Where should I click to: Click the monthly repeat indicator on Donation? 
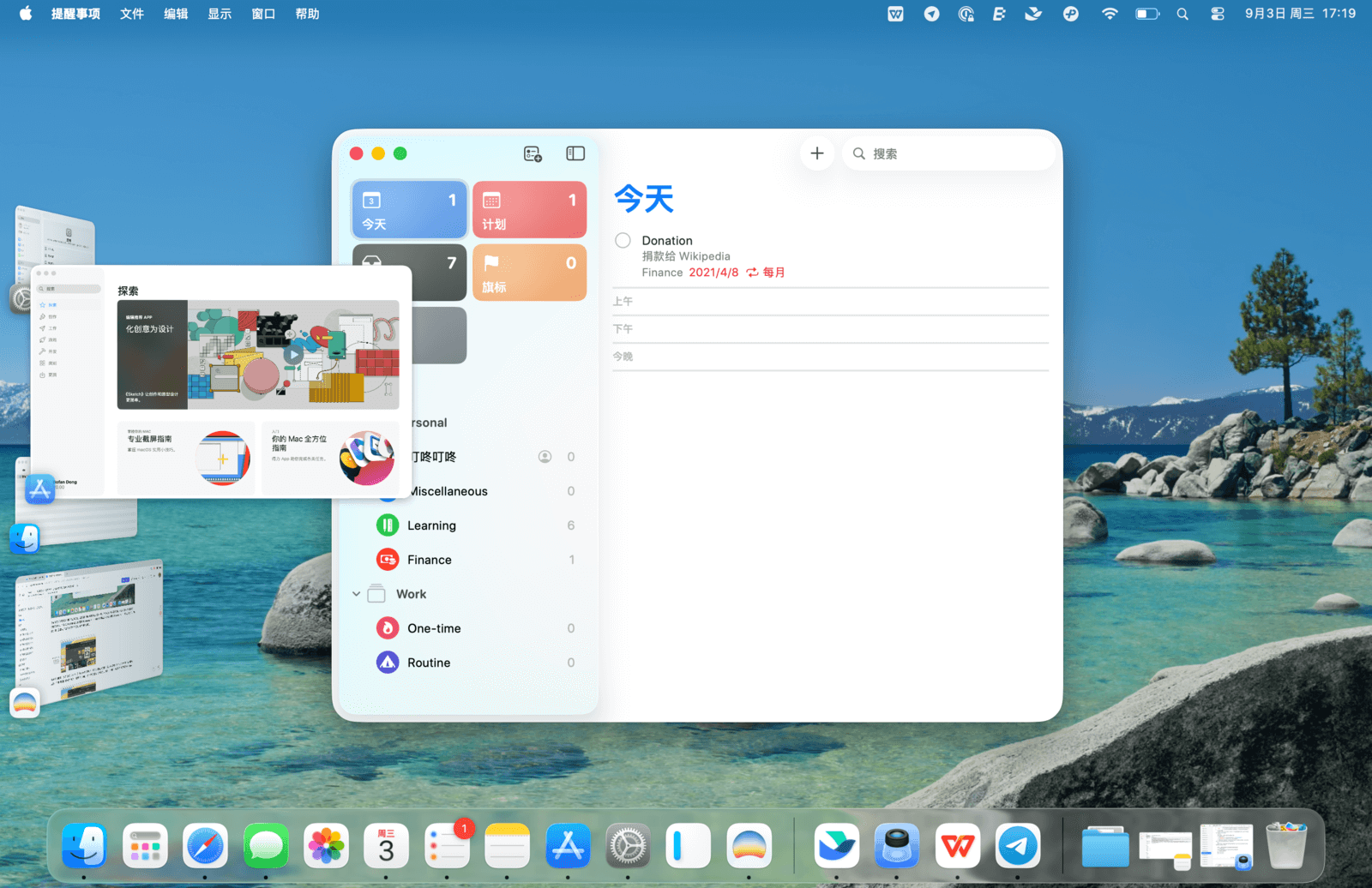coord(766,273)
